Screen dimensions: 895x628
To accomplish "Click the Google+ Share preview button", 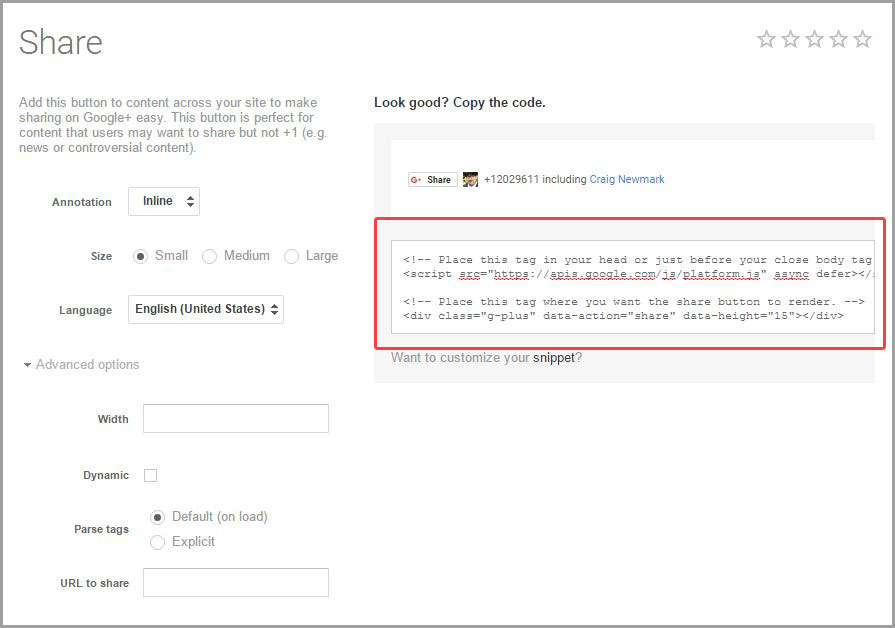I will (433, 179).
